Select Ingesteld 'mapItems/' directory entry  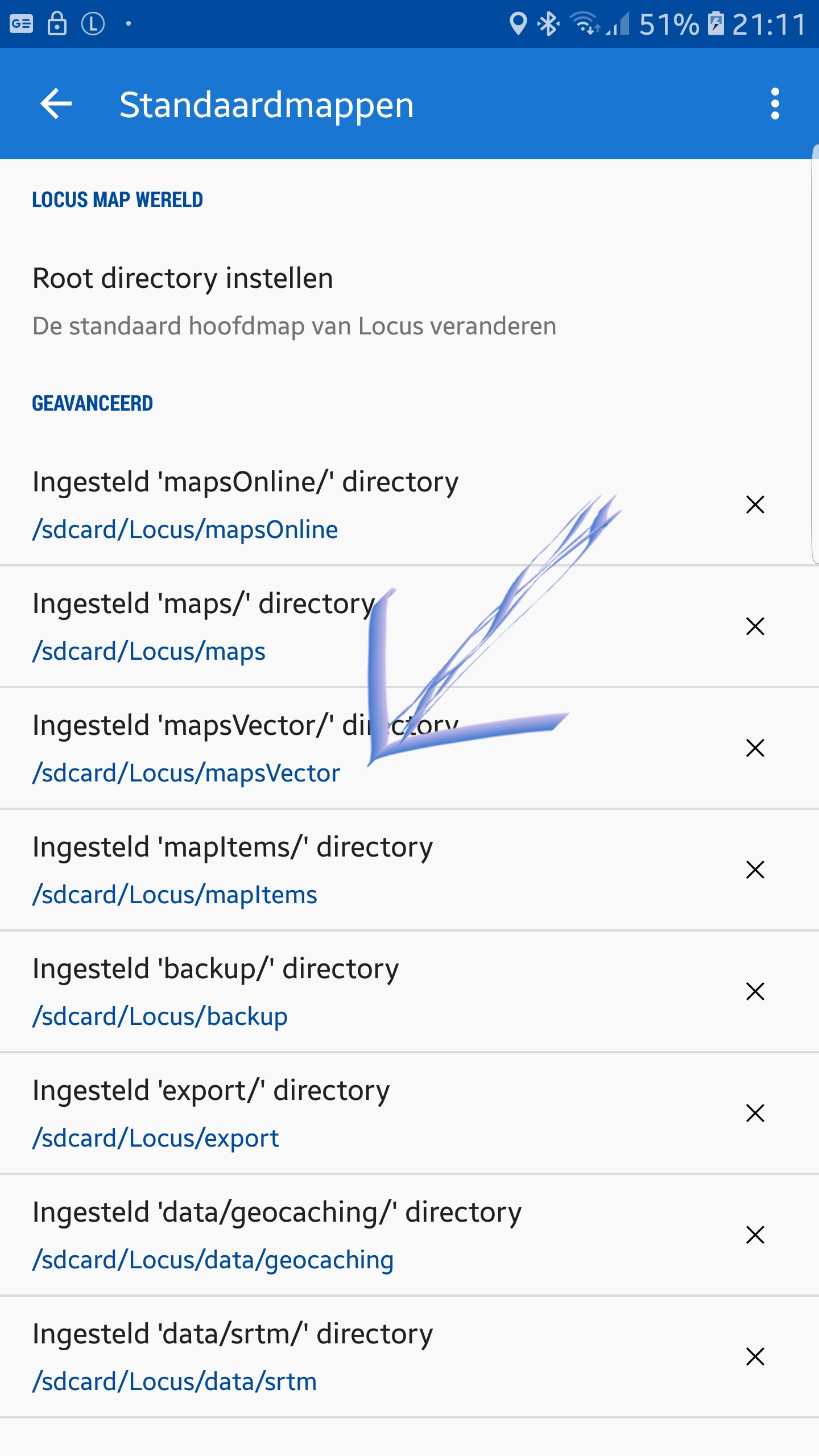pyautogui.click(x=233, y=847)
